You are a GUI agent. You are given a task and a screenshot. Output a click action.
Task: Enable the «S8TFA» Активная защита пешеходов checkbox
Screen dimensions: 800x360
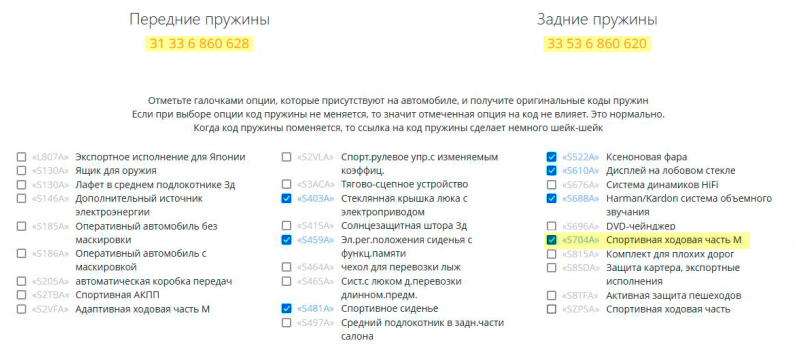click(552, 295)
